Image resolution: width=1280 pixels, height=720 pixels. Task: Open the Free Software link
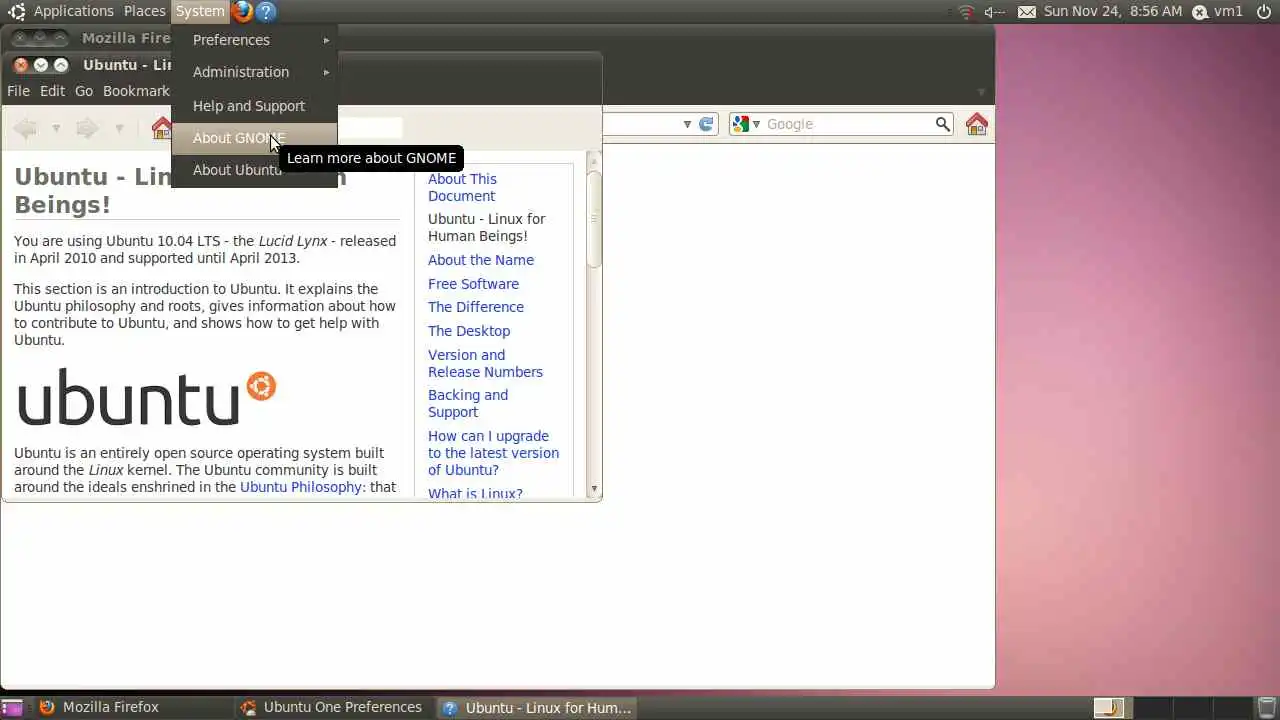473,284
